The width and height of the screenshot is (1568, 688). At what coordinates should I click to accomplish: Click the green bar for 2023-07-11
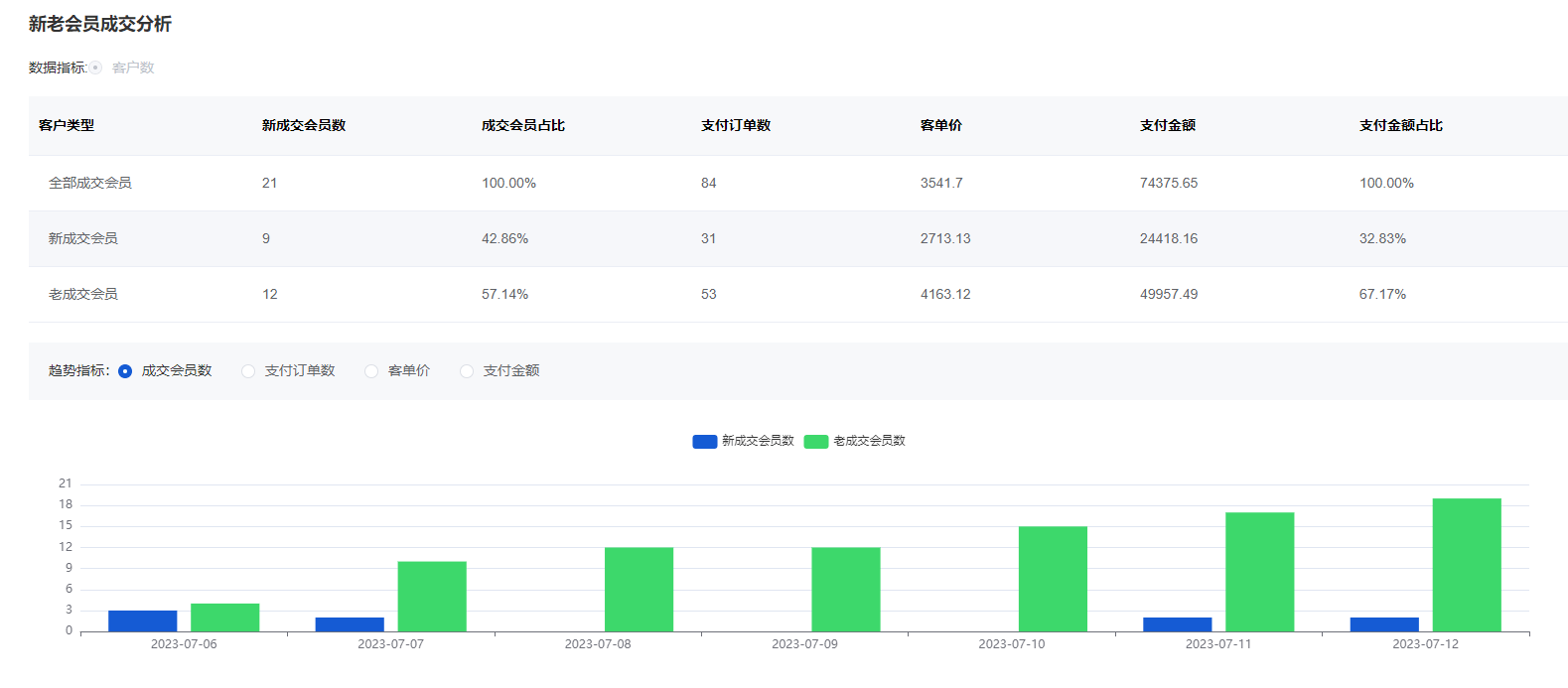(x=1260, y=572)
